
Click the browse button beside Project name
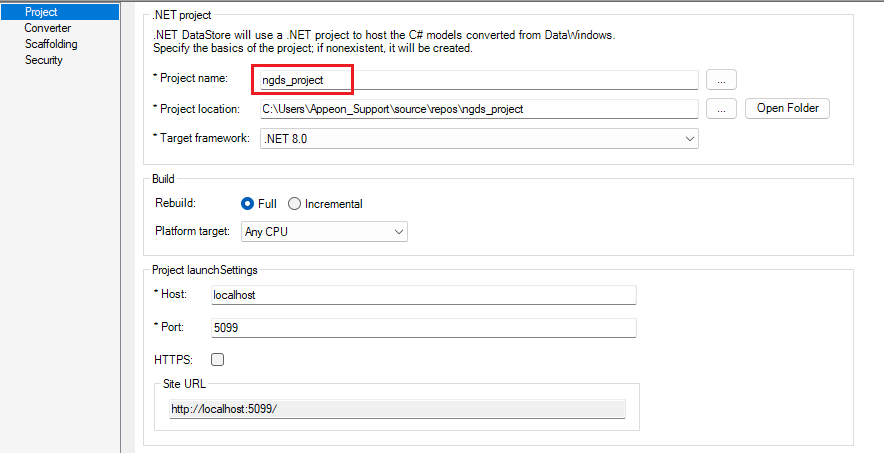721,79
